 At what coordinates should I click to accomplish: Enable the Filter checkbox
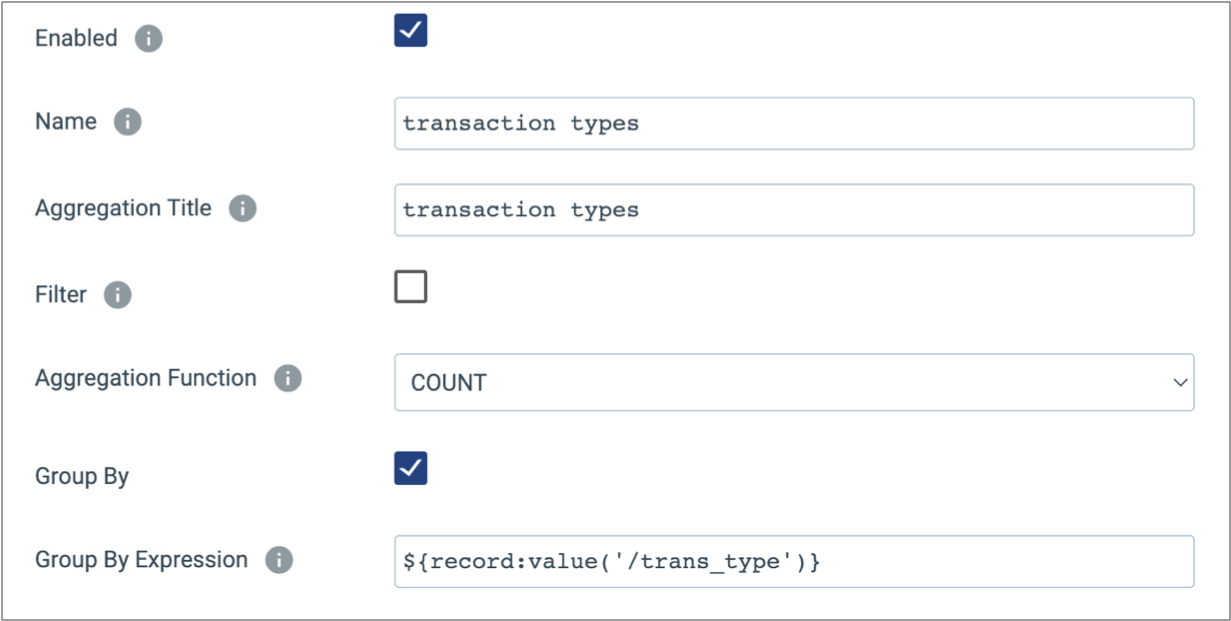pyautogui.click(x=411, y=287)
